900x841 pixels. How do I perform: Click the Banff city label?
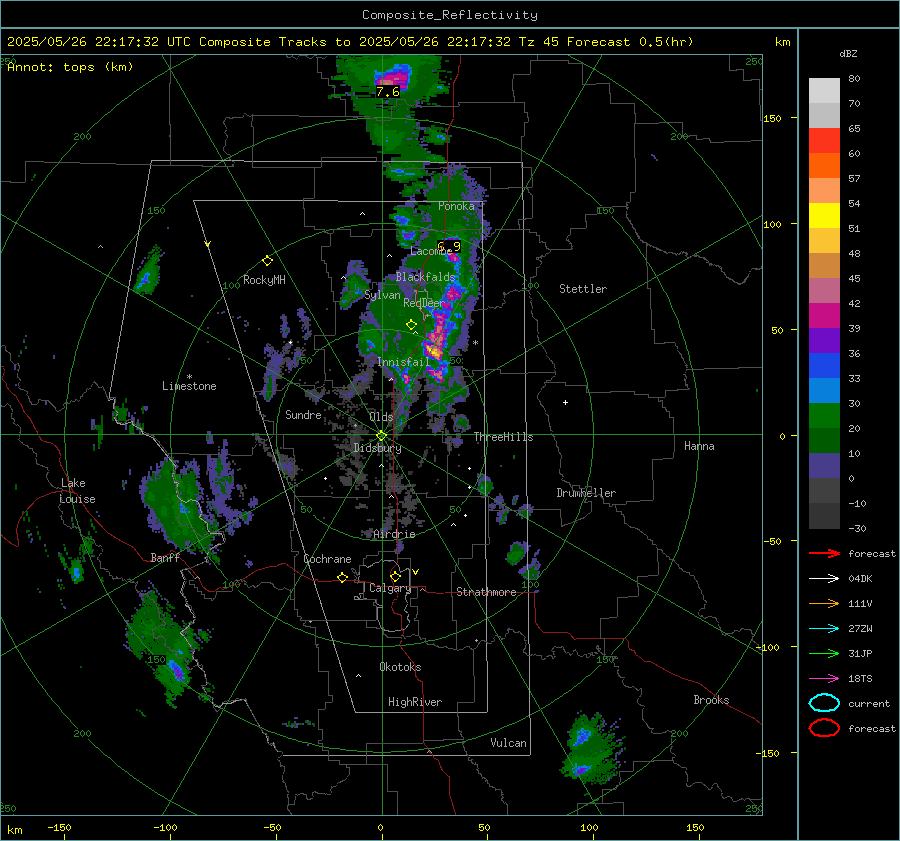(x=165, y=557)
